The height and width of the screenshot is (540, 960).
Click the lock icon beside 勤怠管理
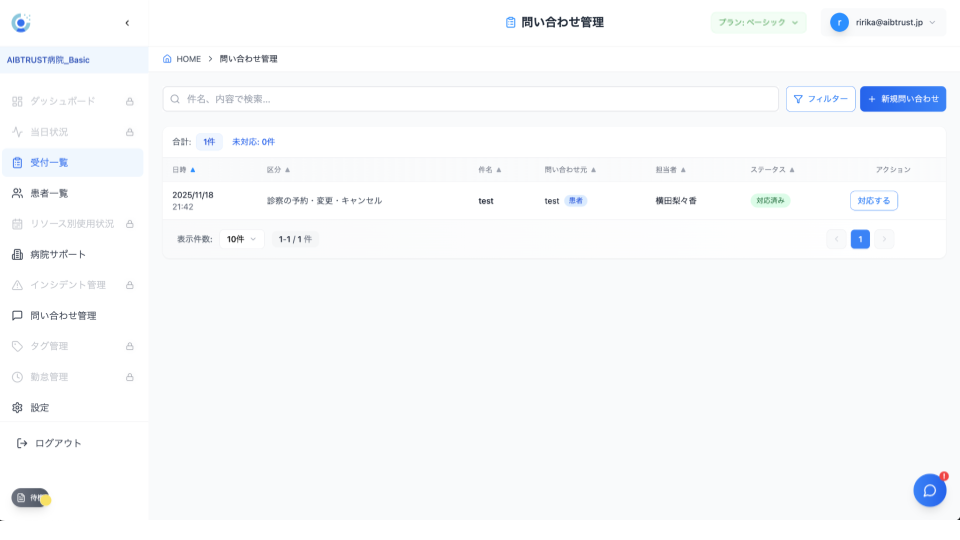[x=130, y=377]
